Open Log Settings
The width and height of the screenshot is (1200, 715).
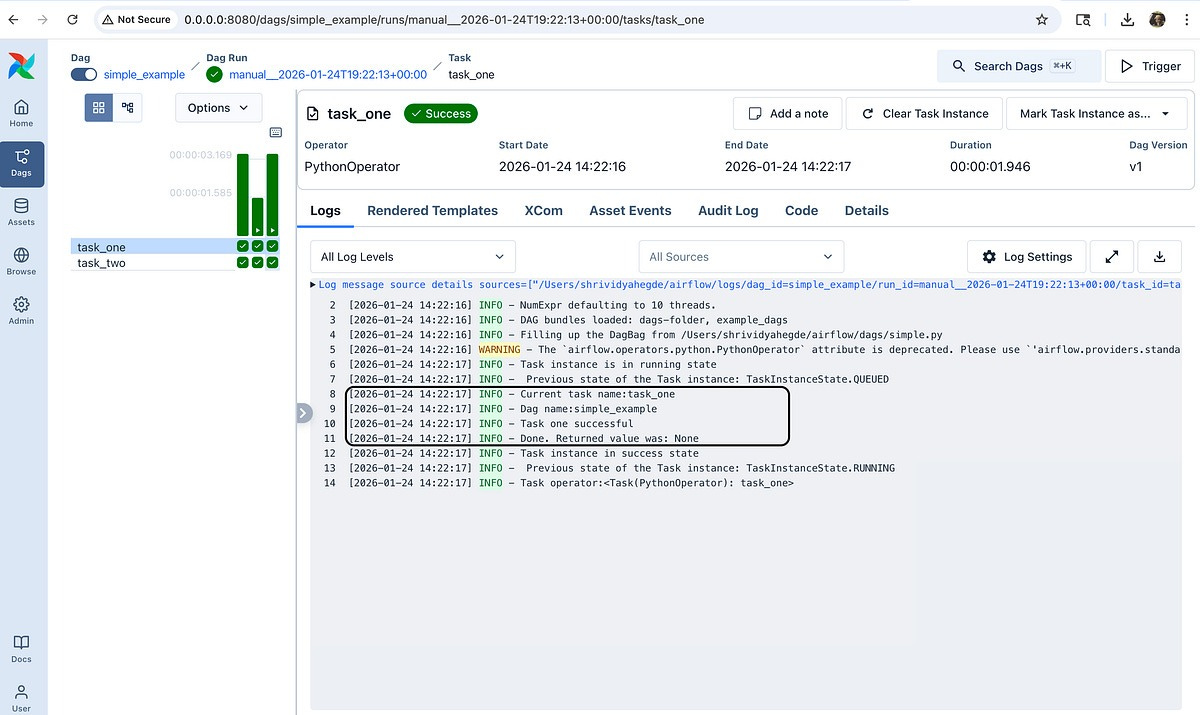(x=1027, y=257)
